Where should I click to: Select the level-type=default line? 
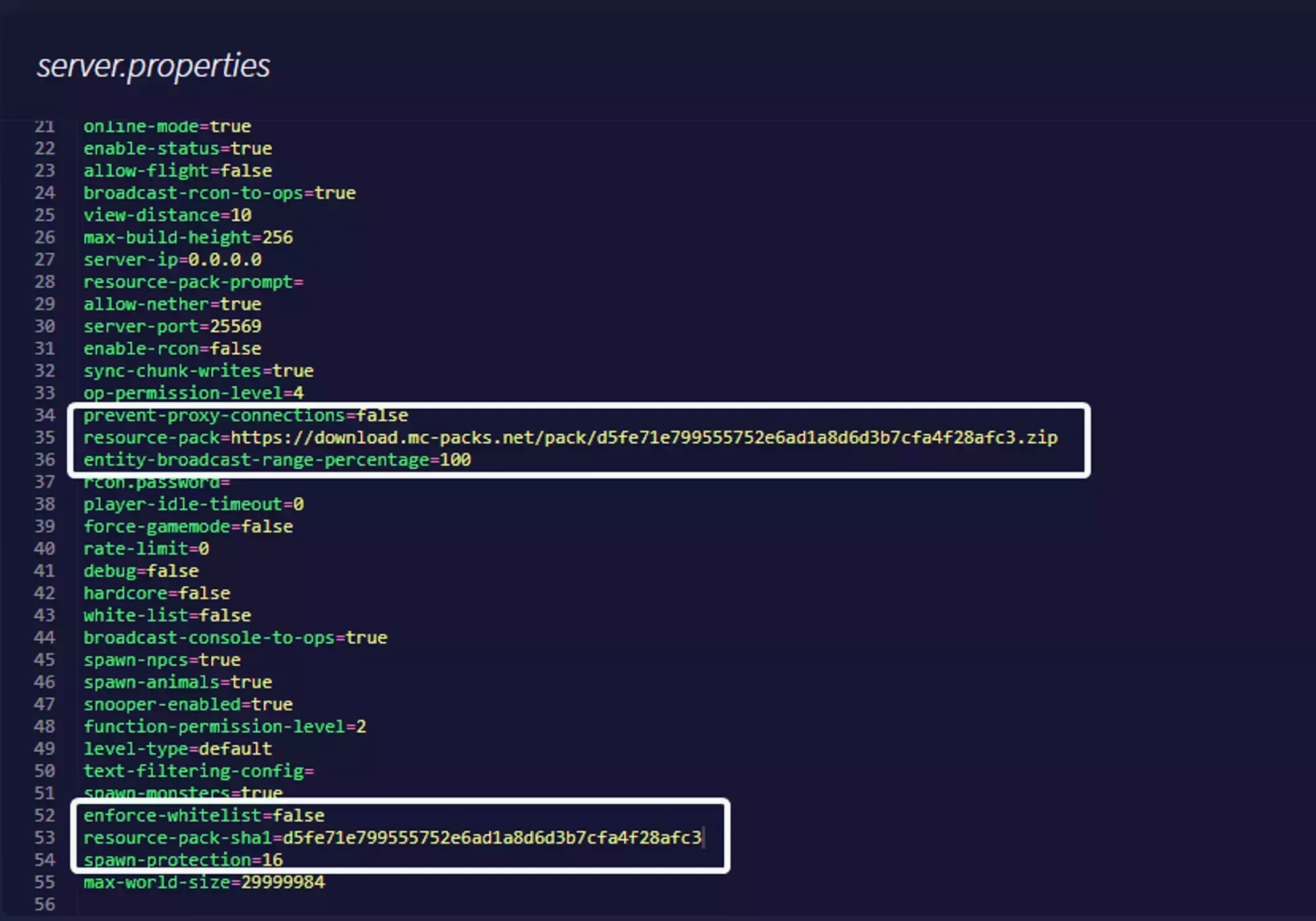pos(176,749)
